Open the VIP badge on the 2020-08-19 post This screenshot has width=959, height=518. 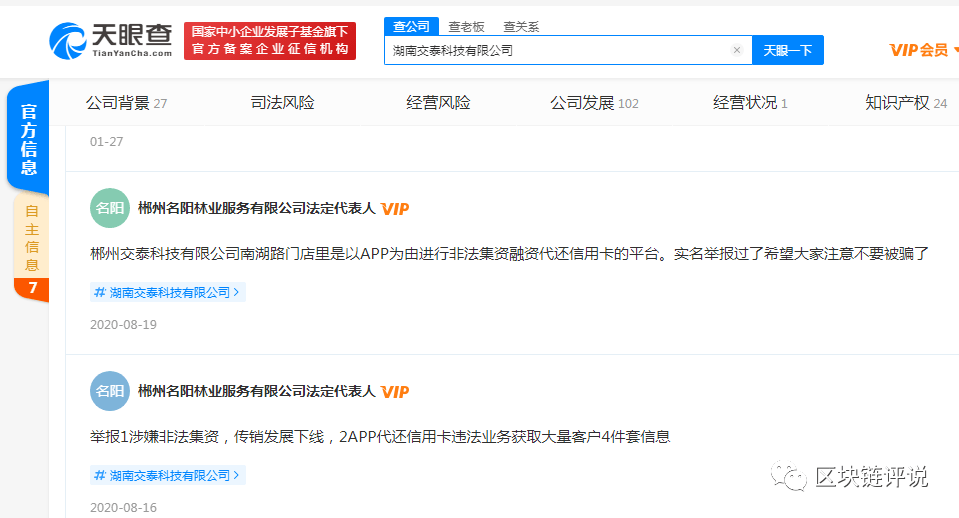[x=395, y=209]
